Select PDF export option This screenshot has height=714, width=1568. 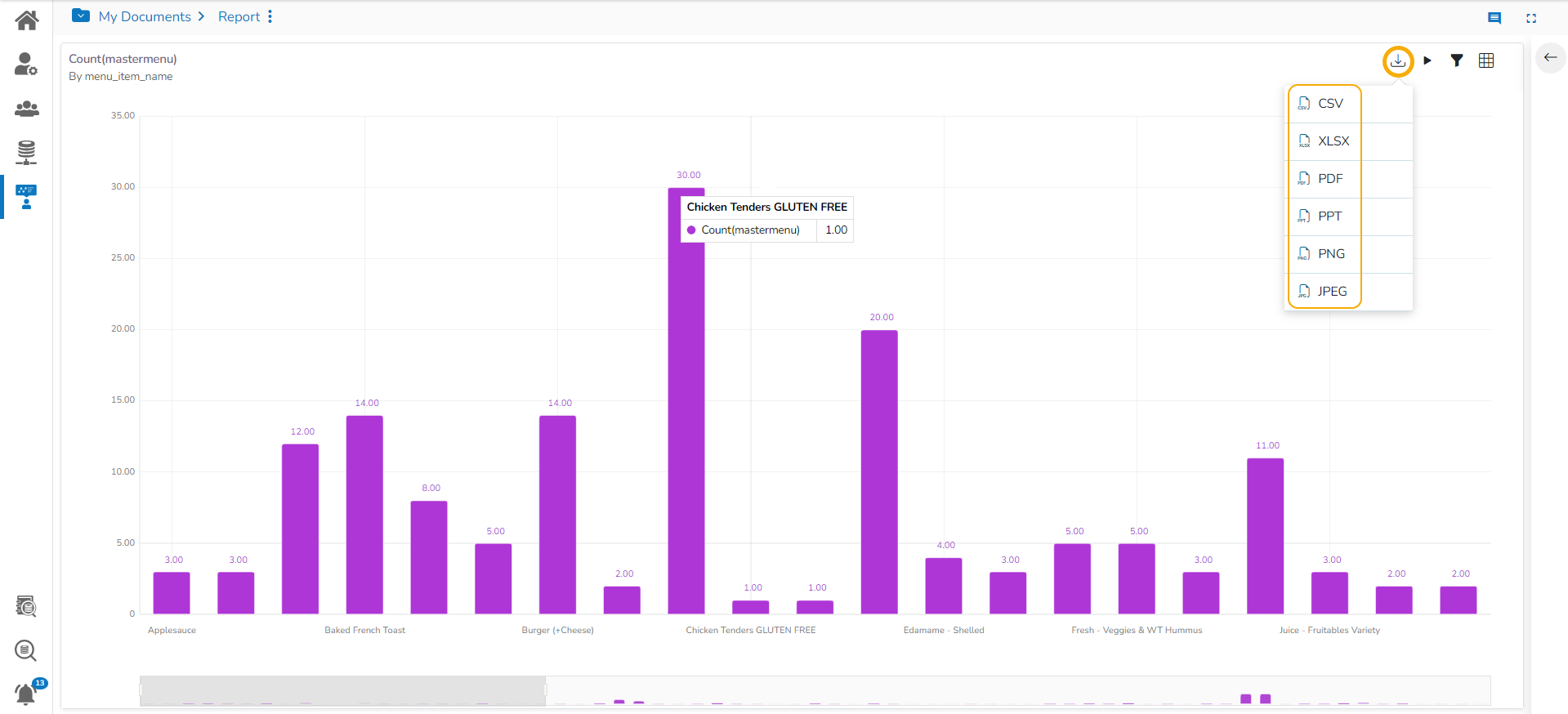pos(1324,179)
